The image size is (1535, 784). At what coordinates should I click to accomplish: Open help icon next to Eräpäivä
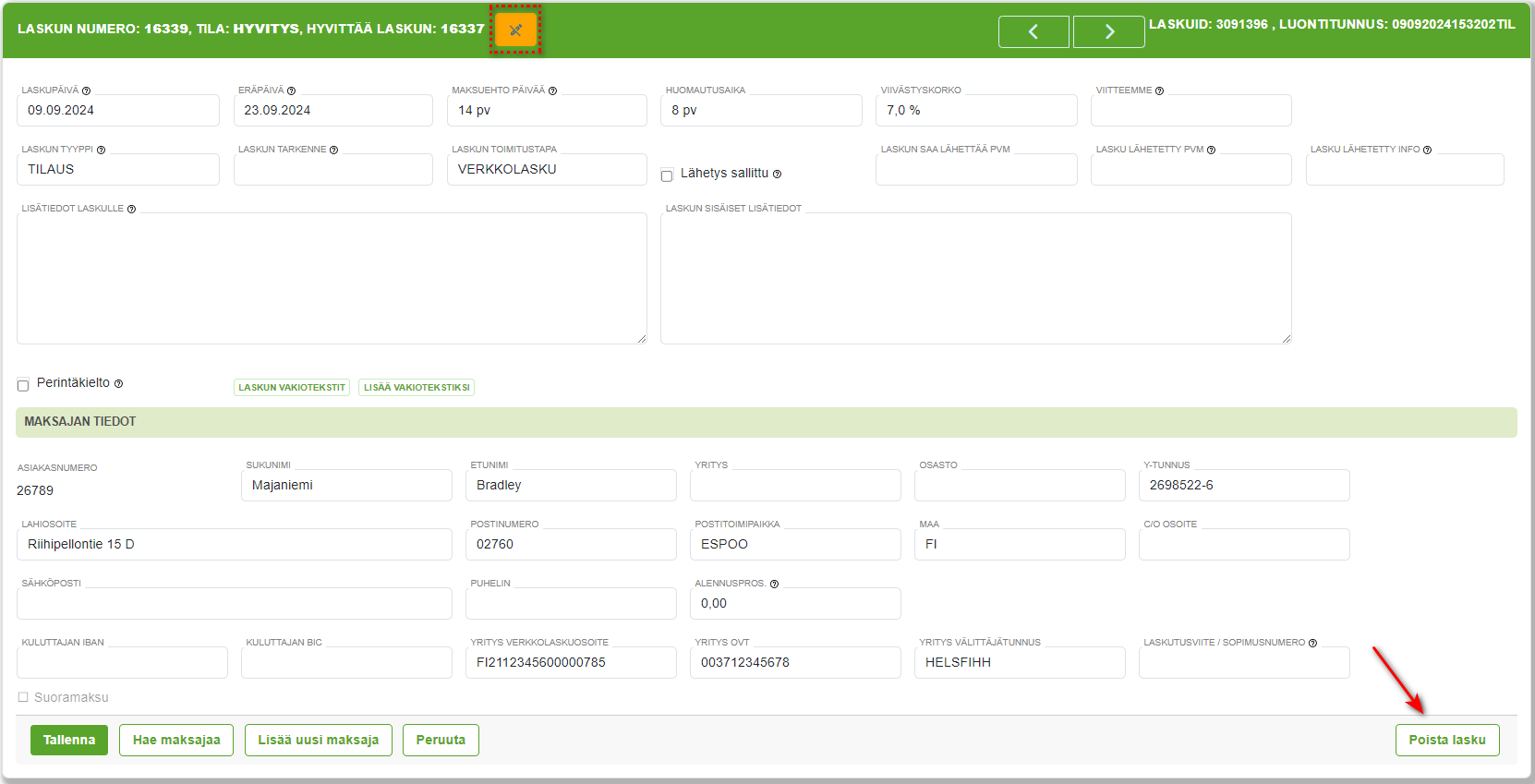[291, 90]
